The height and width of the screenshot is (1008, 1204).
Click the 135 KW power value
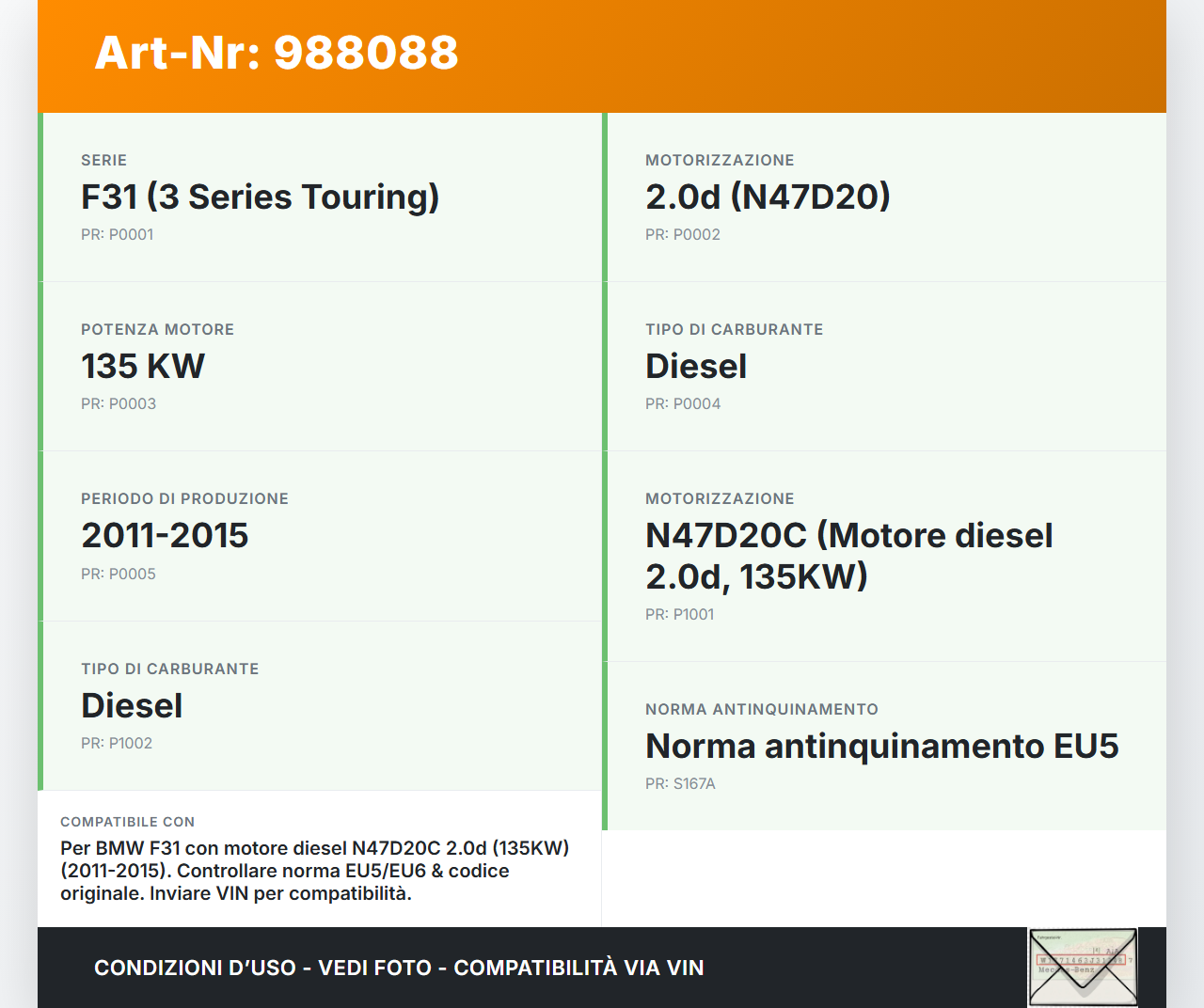143,367
